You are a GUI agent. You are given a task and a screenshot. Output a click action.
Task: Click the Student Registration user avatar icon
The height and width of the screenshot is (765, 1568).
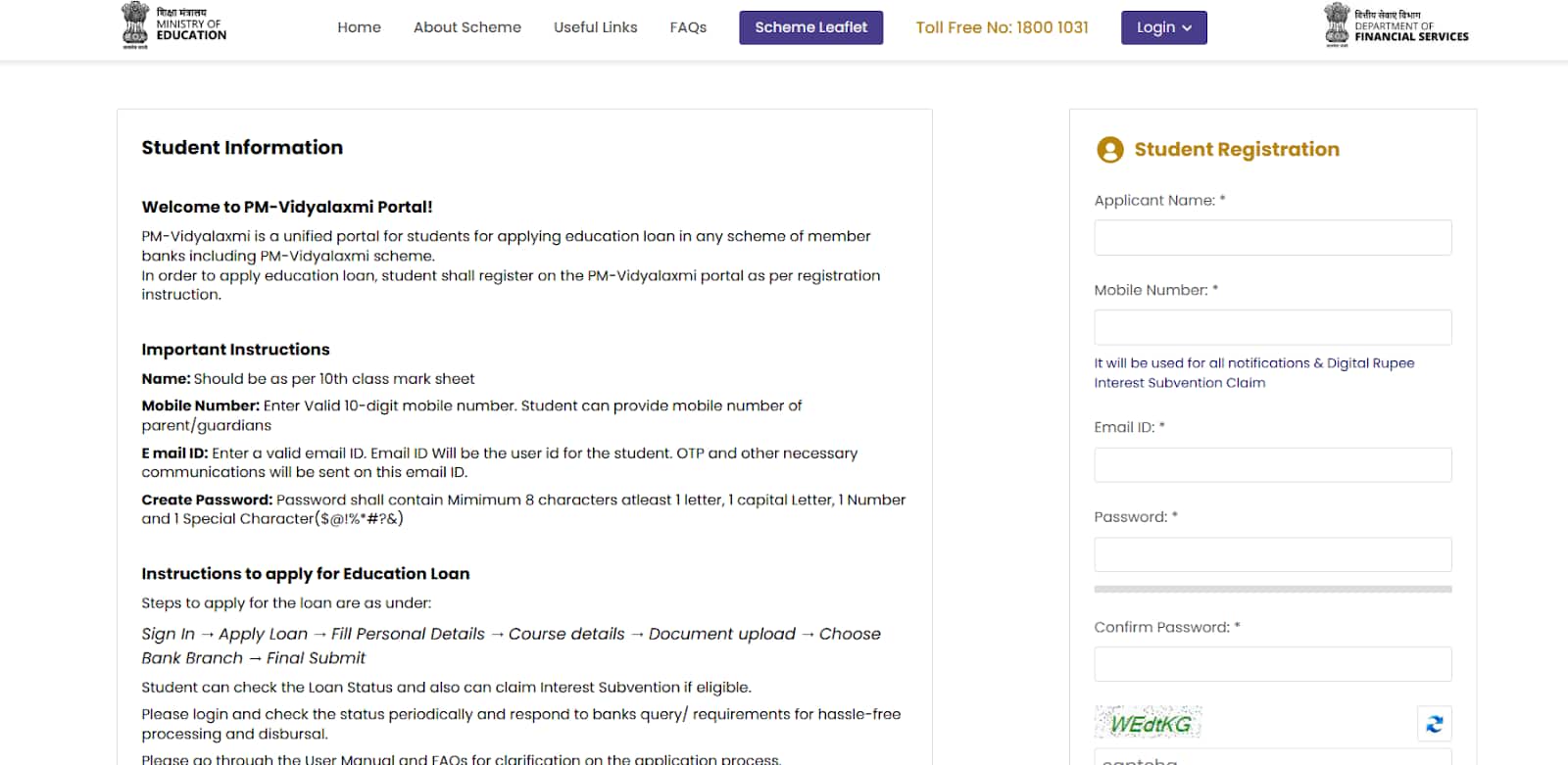click(1109, 150)
